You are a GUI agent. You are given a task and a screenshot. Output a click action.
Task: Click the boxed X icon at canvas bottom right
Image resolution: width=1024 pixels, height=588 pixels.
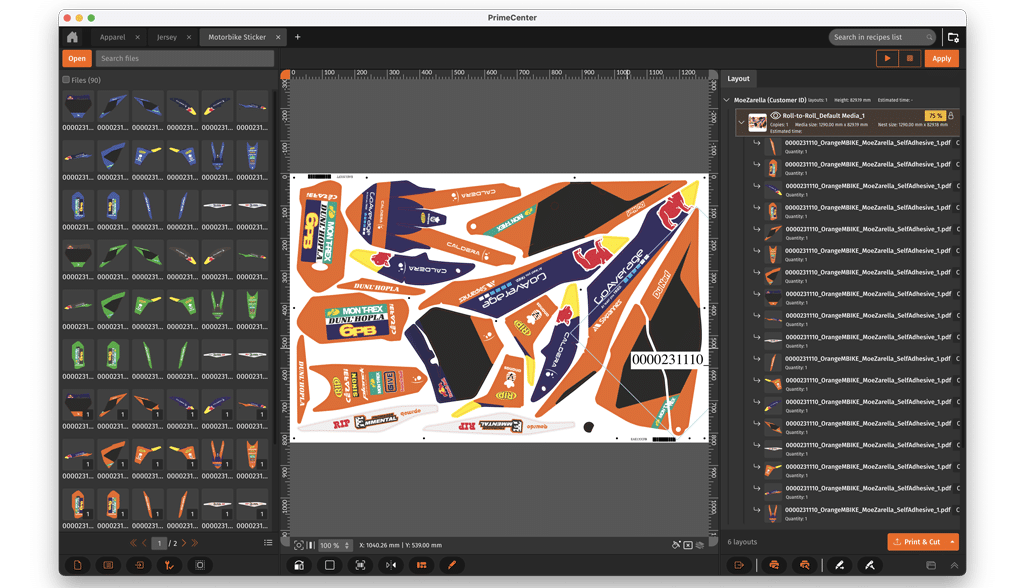point(688,545)
